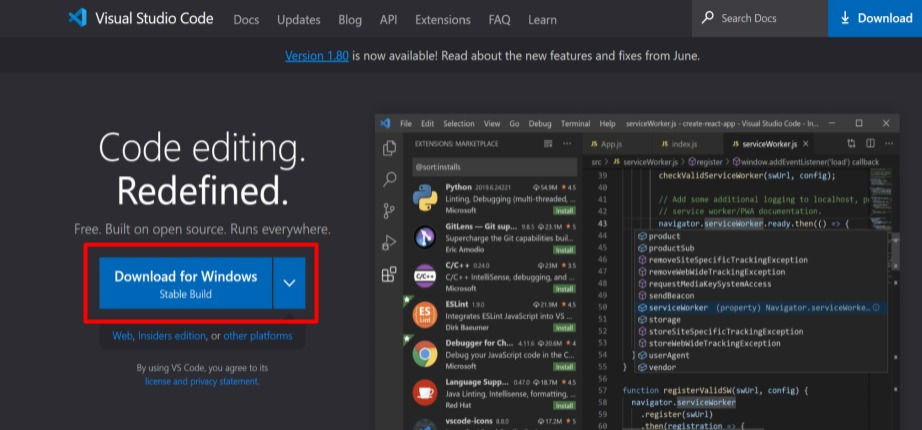Screen dimensions: 922x430
Task: Open the Learn navigation link
Action: coord(542,19)
